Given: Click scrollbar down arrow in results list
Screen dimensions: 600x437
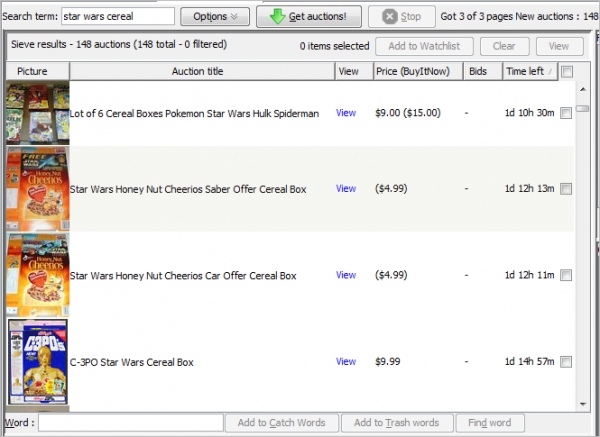Looking at the screenshot, I should (583, 403).
